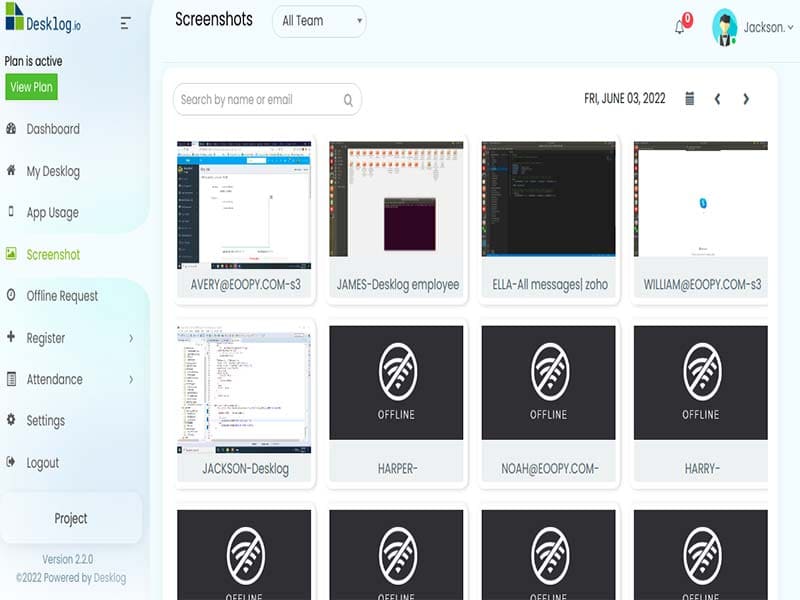Go to previous day arrow

pos(717,99)
